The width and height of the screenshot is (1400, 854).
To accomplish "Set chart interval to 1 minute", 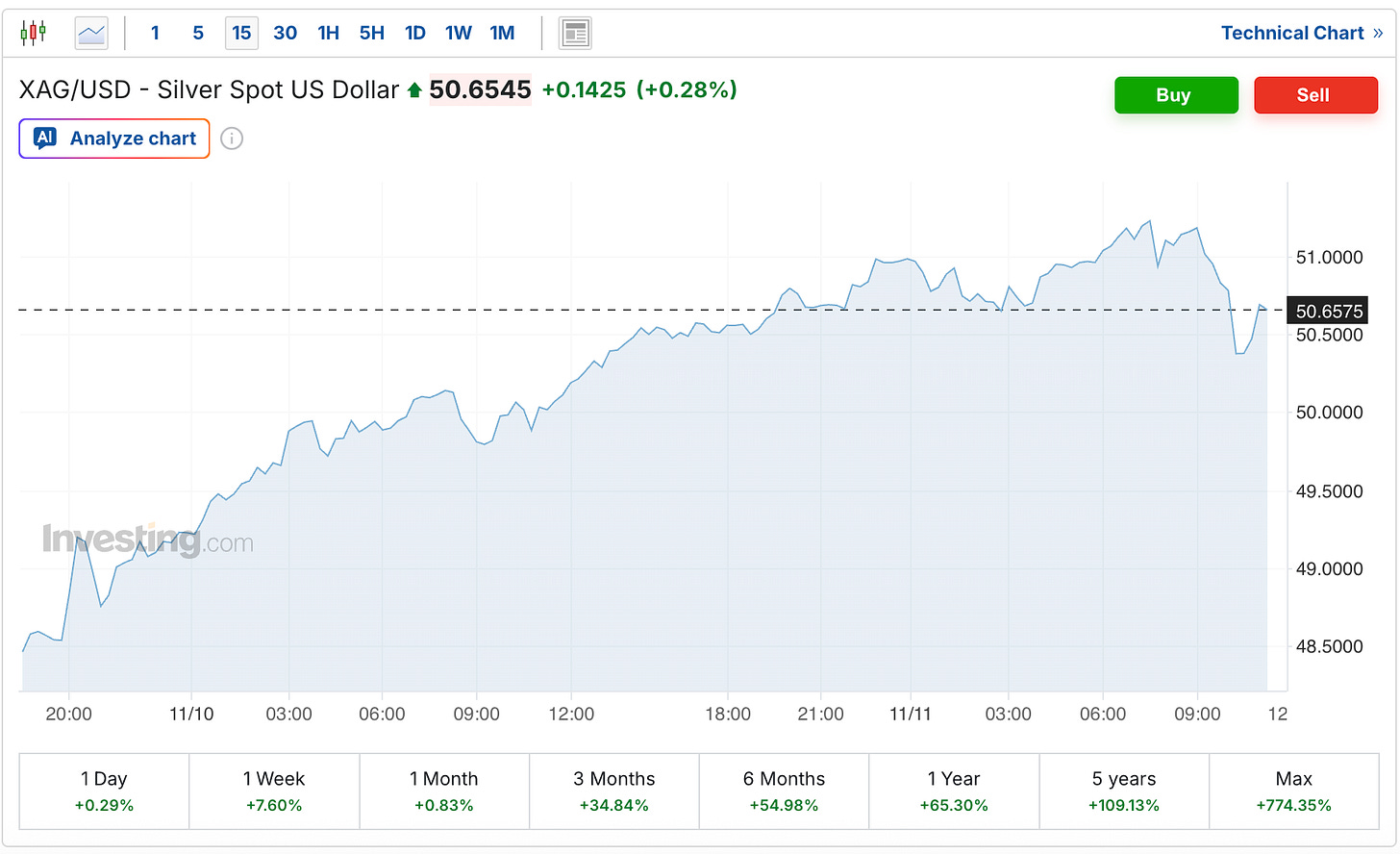I will 155,33.
